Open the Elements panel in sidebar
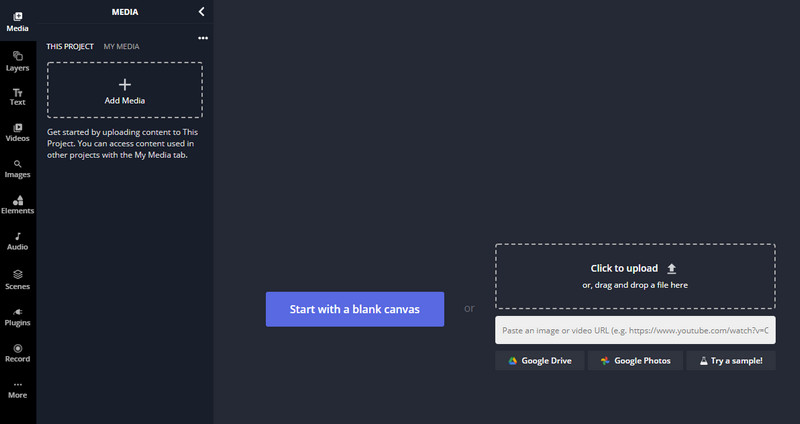Image resolution: width=800 pixels, height=424 pixels. (x=17, y=205)
